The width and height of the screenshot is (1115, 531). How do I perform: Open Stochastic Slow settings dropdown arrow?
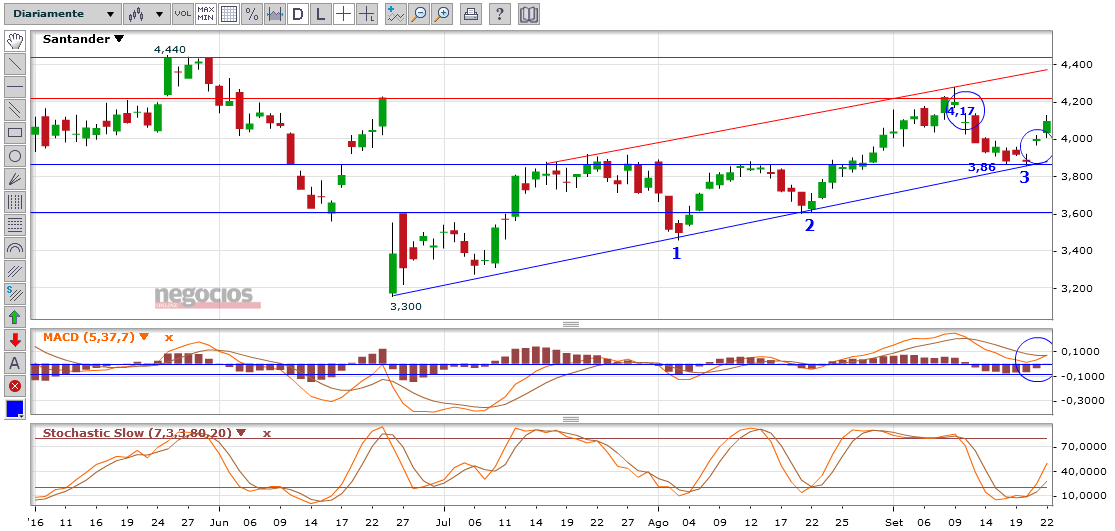pos(241,432)
